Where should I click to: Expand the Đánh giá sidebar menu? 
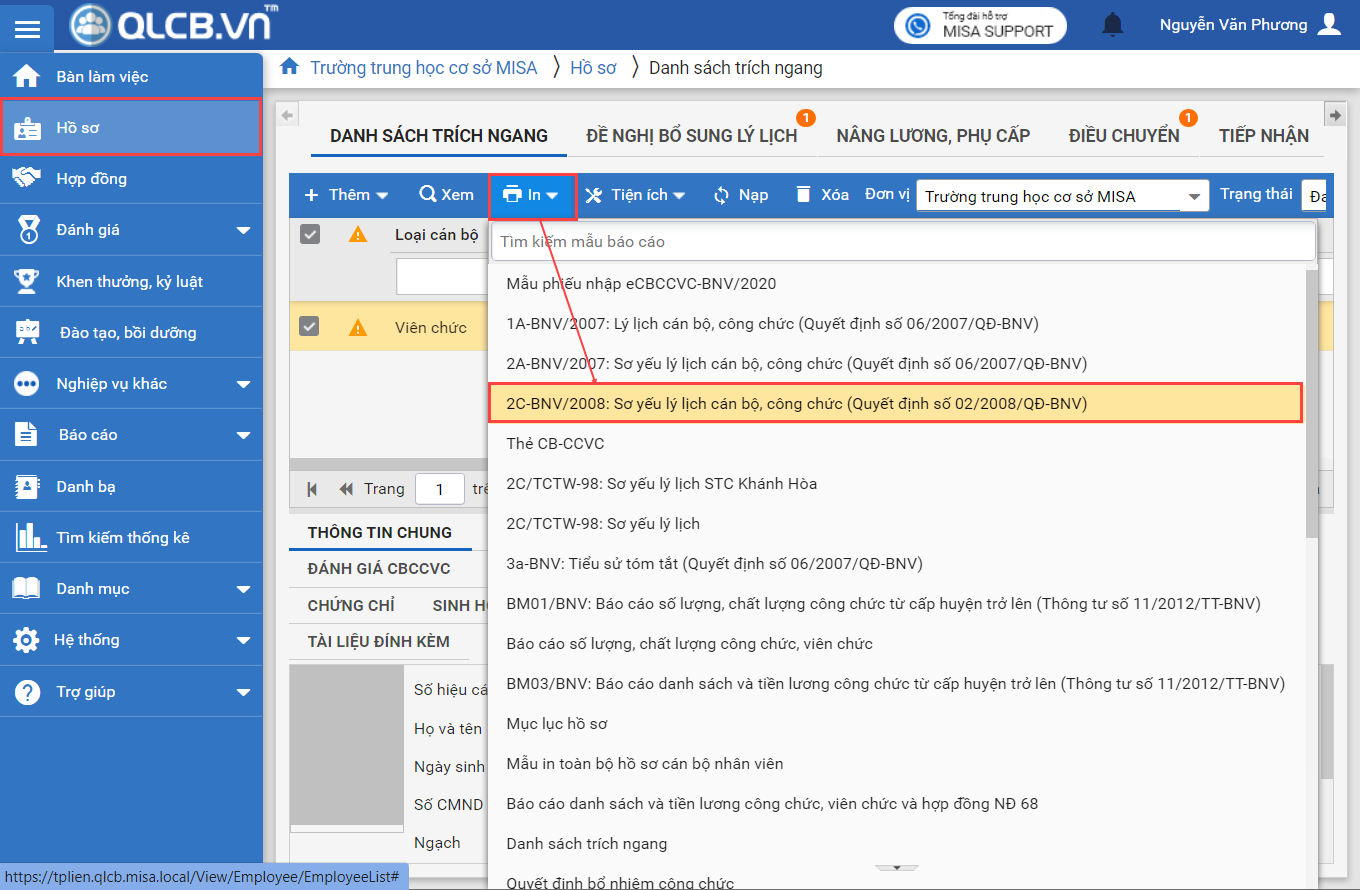[242, 231]
